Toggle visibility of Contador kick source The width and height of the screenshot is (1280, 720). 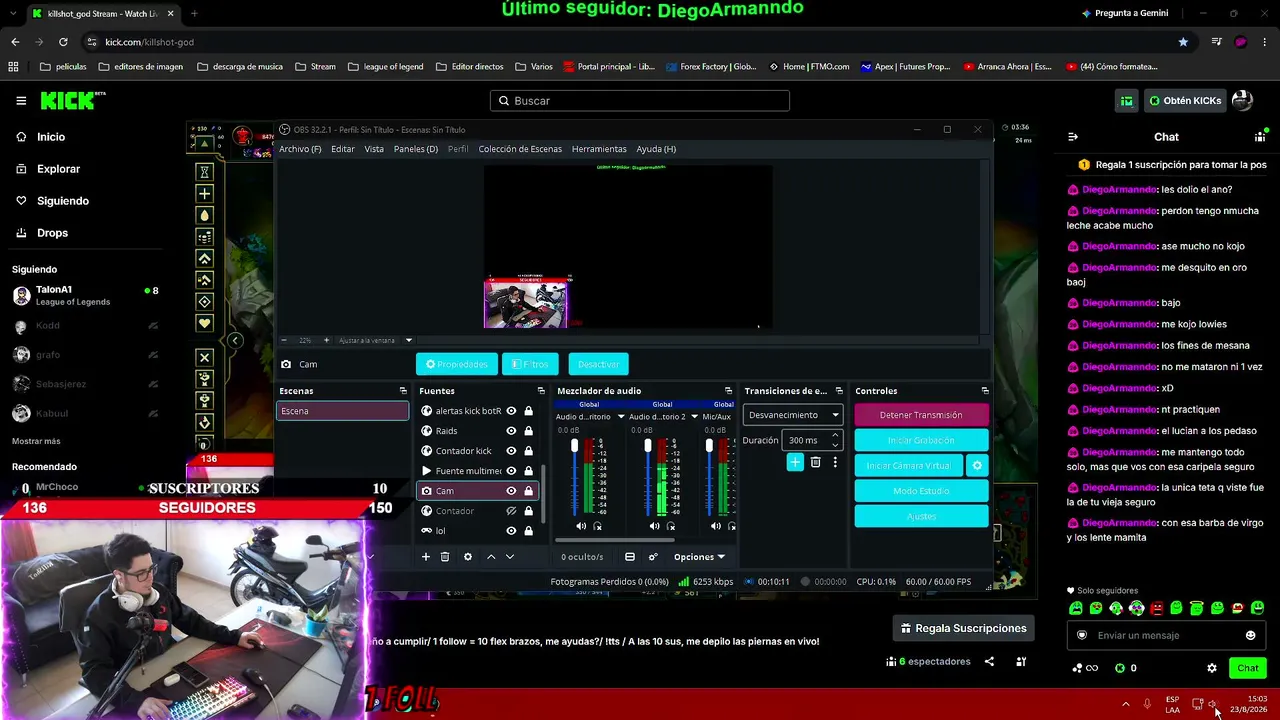[511, 451]
